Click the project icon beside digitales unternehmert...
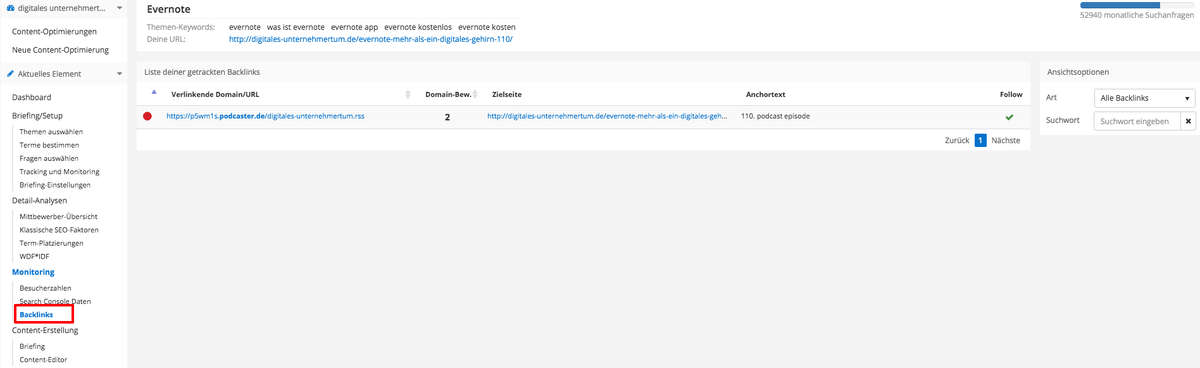1200x368 pixels. [x=10, y=8]
